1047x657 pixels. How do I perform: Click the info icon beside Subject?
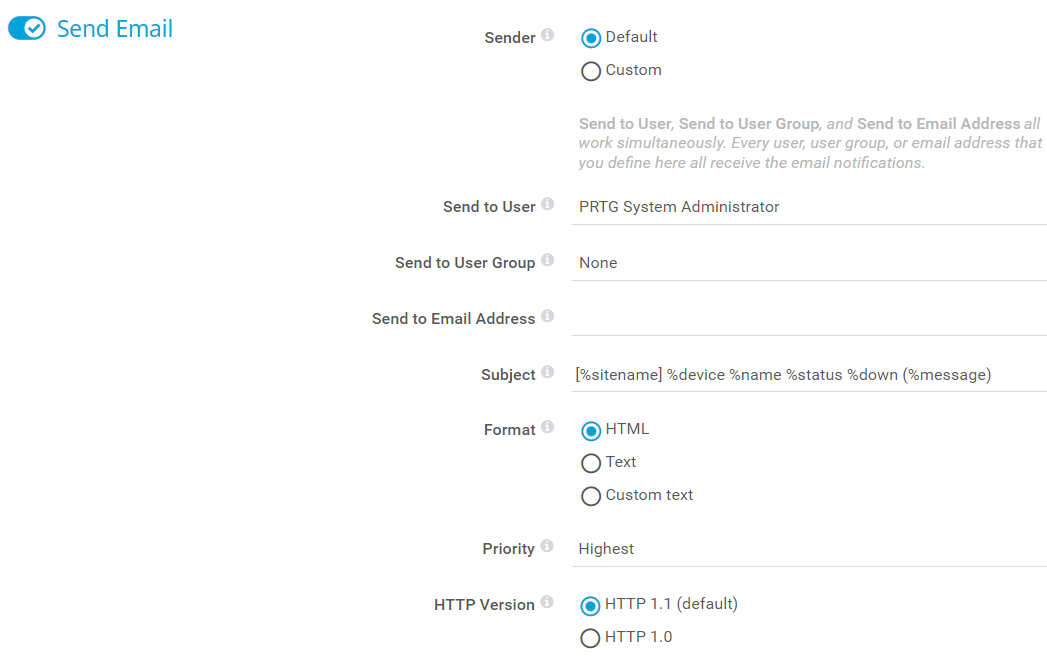pyautogui.click(x=547, y=372)
